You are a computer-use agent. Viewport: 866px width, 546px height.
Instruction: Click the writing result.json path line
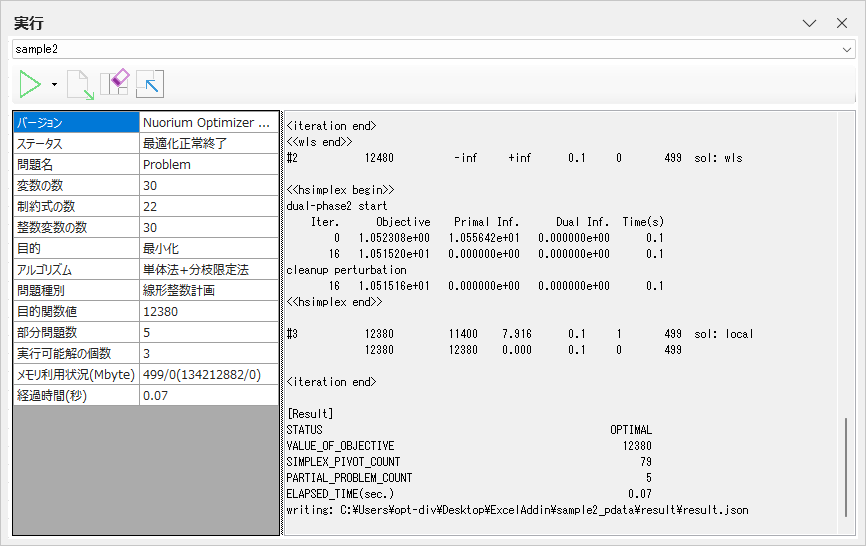518,510
